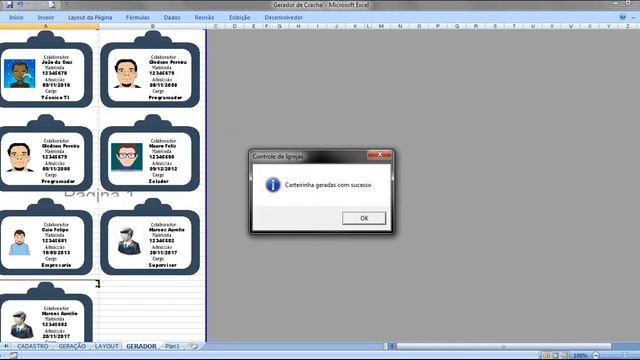The width and height of the screenshot is (640, 360).
Task: Click the Técnico TI cargo text
Action: coord(56,98)
